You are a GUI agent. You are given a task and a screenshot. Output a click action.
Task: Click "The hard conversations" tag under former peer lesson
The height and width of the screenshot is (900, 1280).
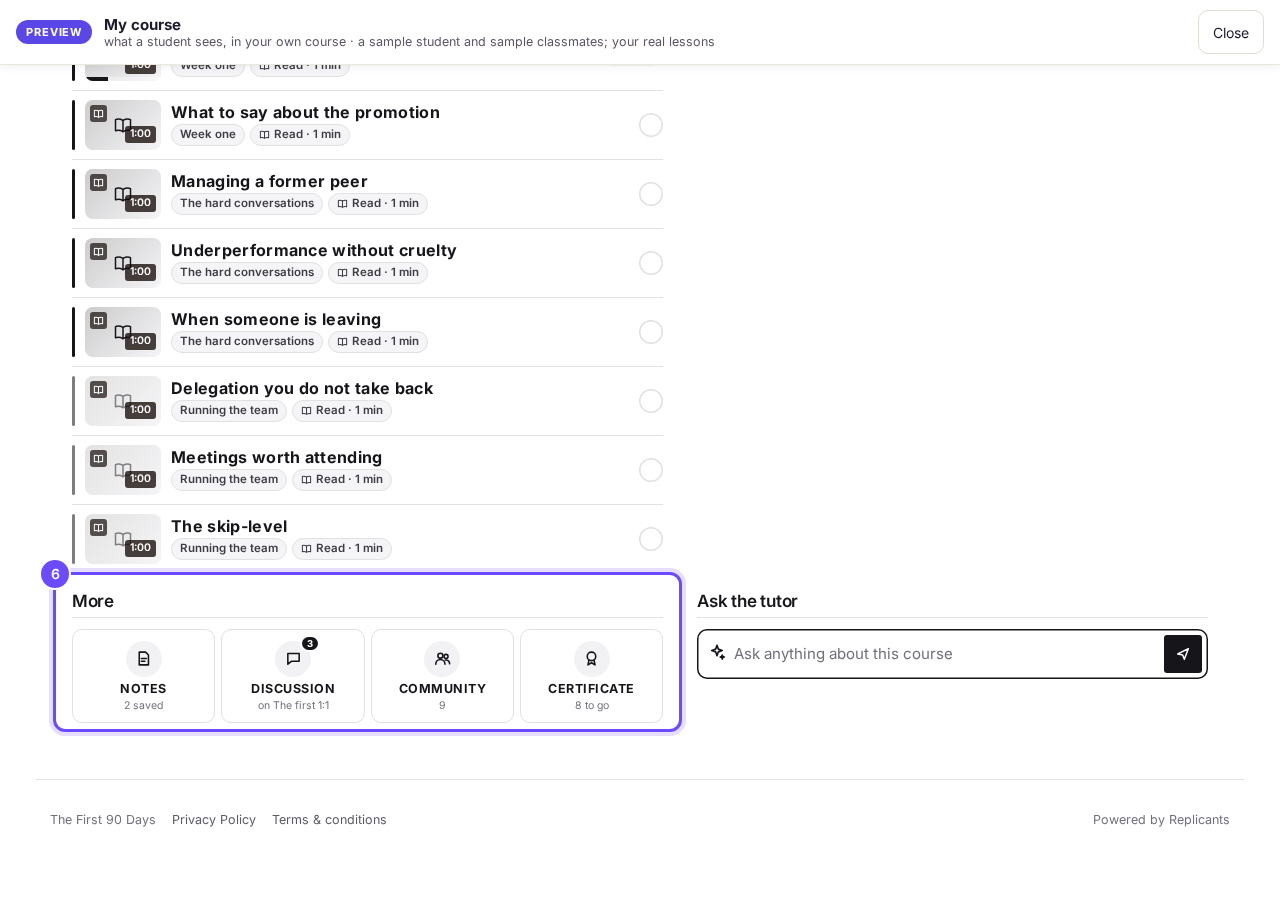tap(247, 204)
